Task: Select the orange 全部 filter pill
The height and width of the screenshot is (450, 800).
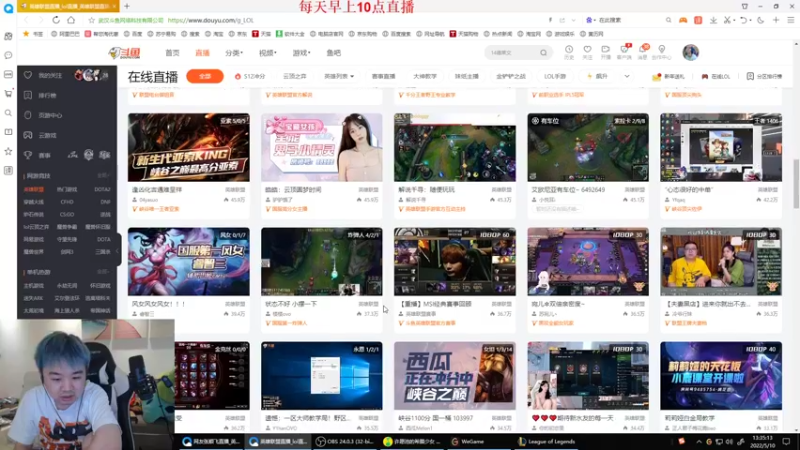Action: pos(205,76)
